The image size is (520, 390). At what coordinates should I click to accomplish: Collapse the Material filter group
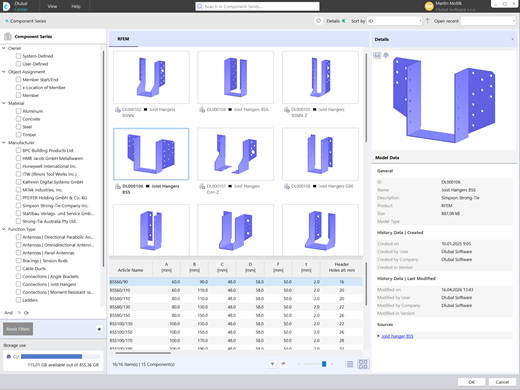(4, 103)
